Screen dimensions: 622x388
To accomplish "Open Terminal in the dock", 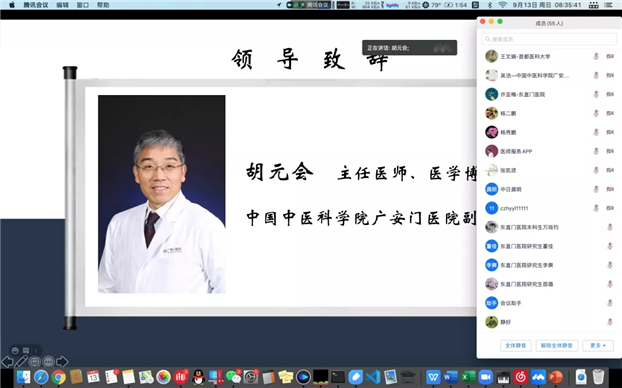I will (338, 376).
